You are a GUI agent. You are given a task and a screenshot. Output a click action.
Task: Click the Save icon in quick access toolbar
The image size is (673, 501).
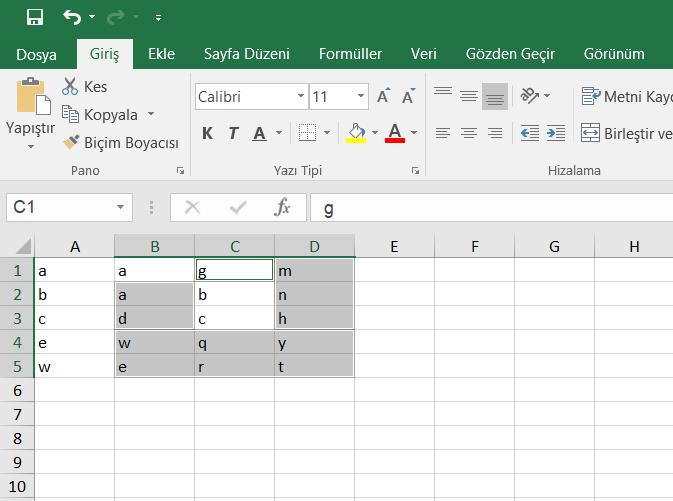[35, 17]
